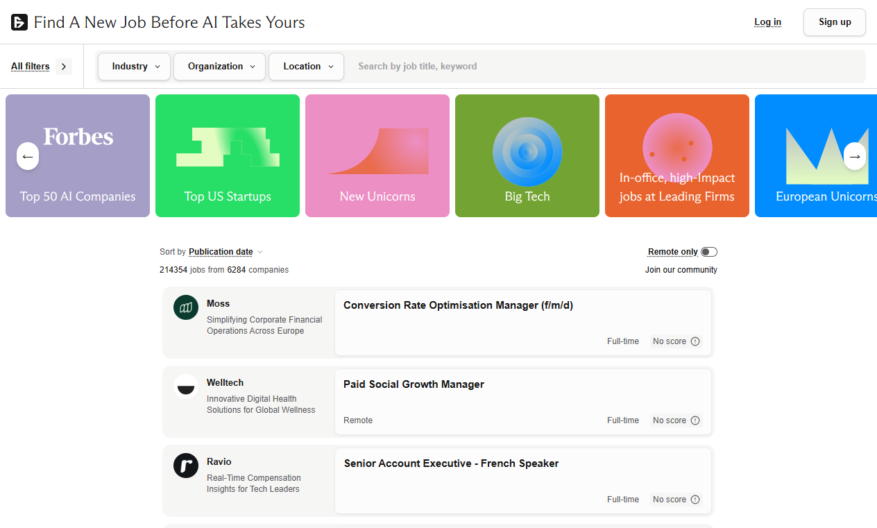This screenshot has height=528, width=877.
Task: Click the site logo icon in header
Action: (19, 22)
